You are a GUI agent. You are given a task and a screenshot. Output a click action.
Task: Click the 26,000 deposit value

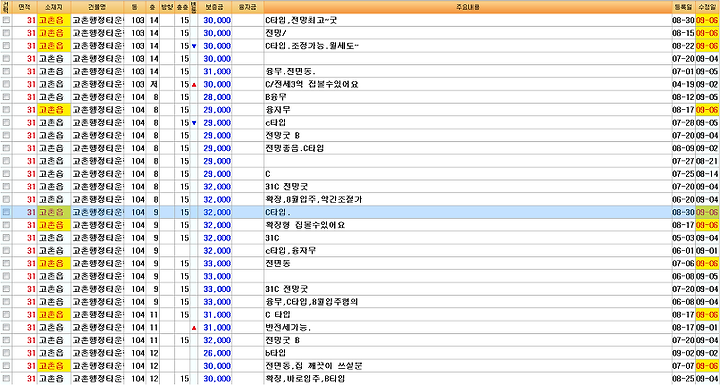pos(217,353)
